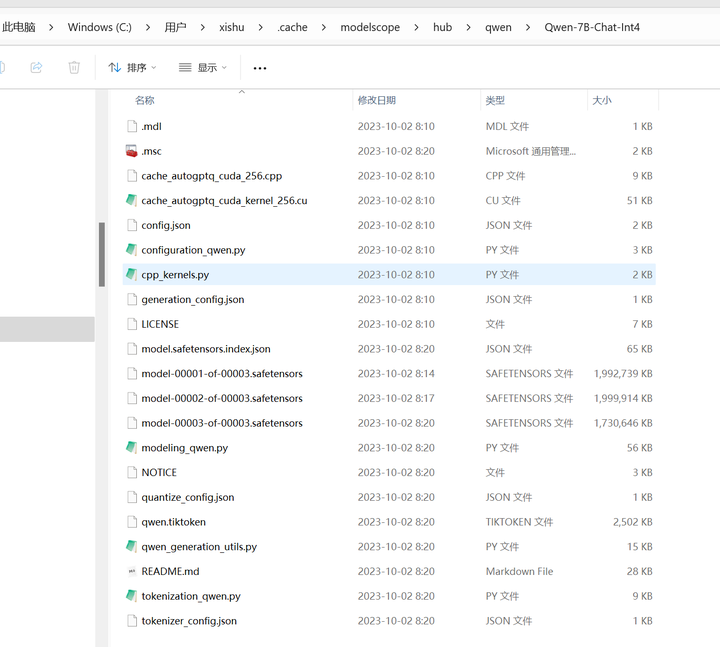
Task: Click the 2023-10-02 8:14 date cell
Action: (x=396, y=374)
